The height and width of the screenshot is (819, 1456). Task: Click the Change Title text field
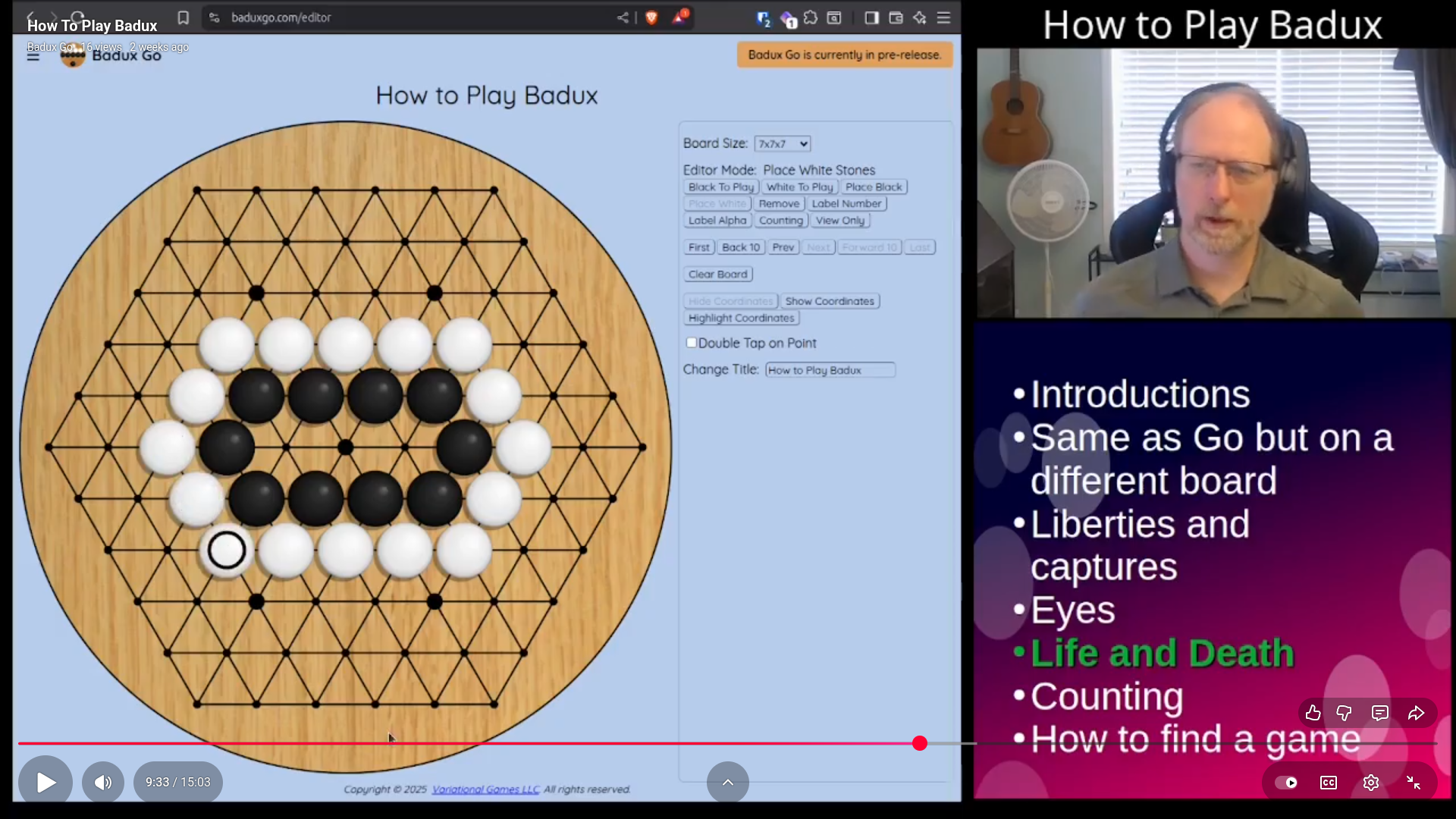tap(830, 370)
